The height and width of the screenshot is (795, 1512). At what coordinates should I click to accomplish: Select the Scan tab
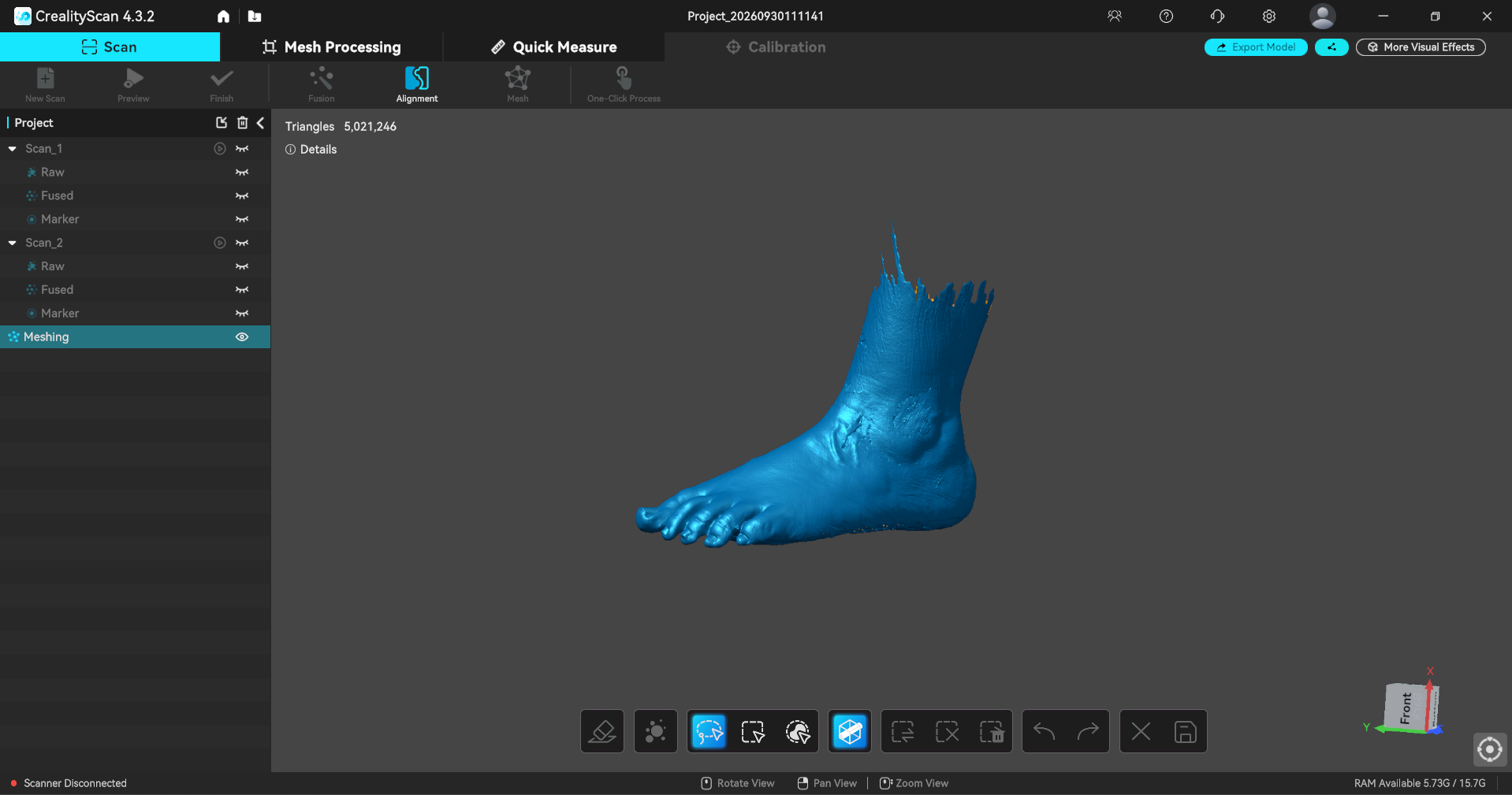tap(110, 46)
